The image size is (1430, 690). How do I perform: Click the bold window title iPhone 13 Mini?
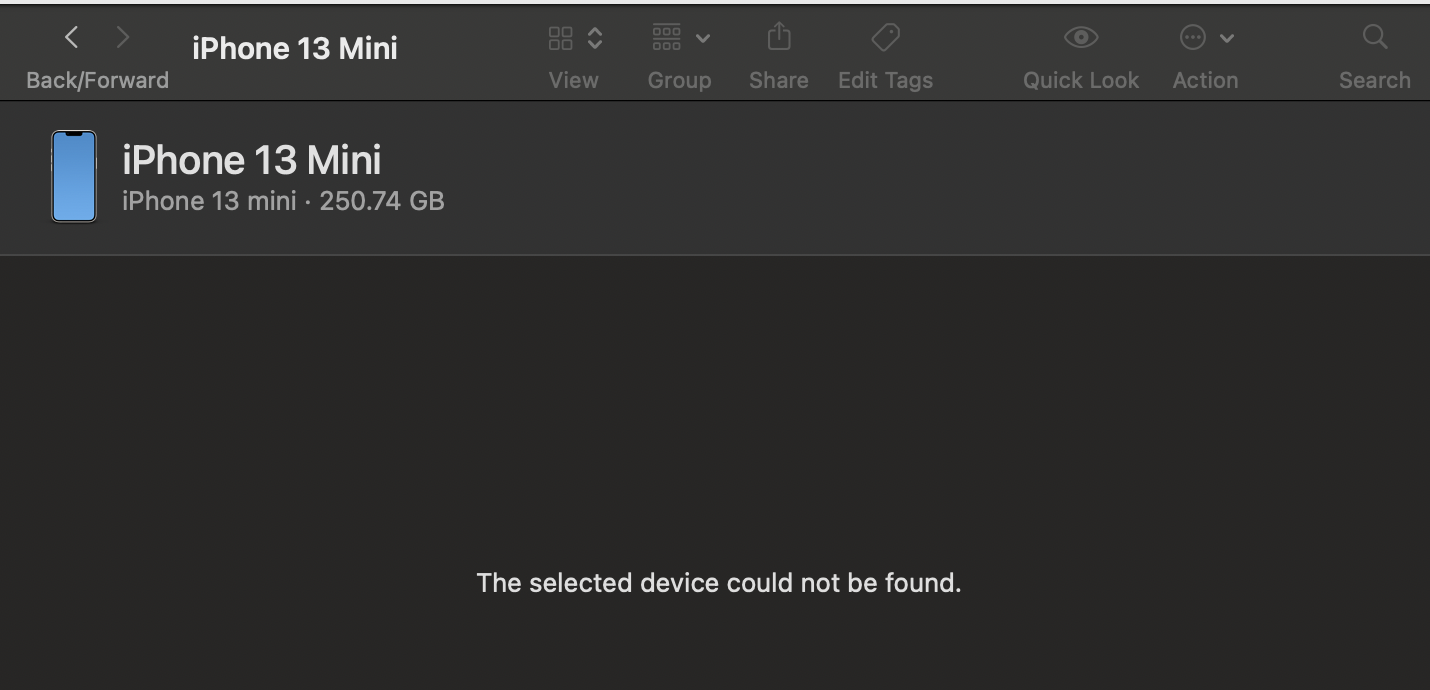coord(295,48)
